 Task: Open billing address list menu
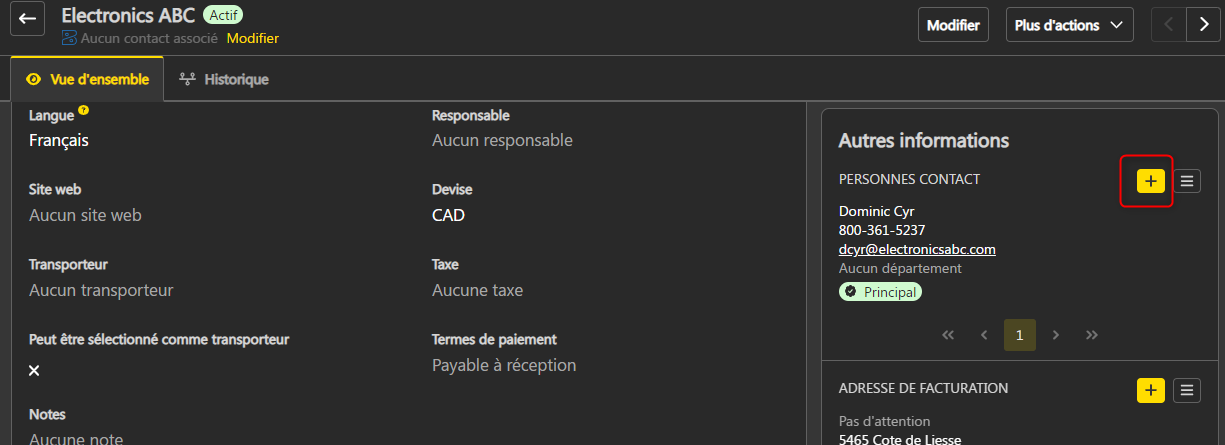tap(1187, 390)
